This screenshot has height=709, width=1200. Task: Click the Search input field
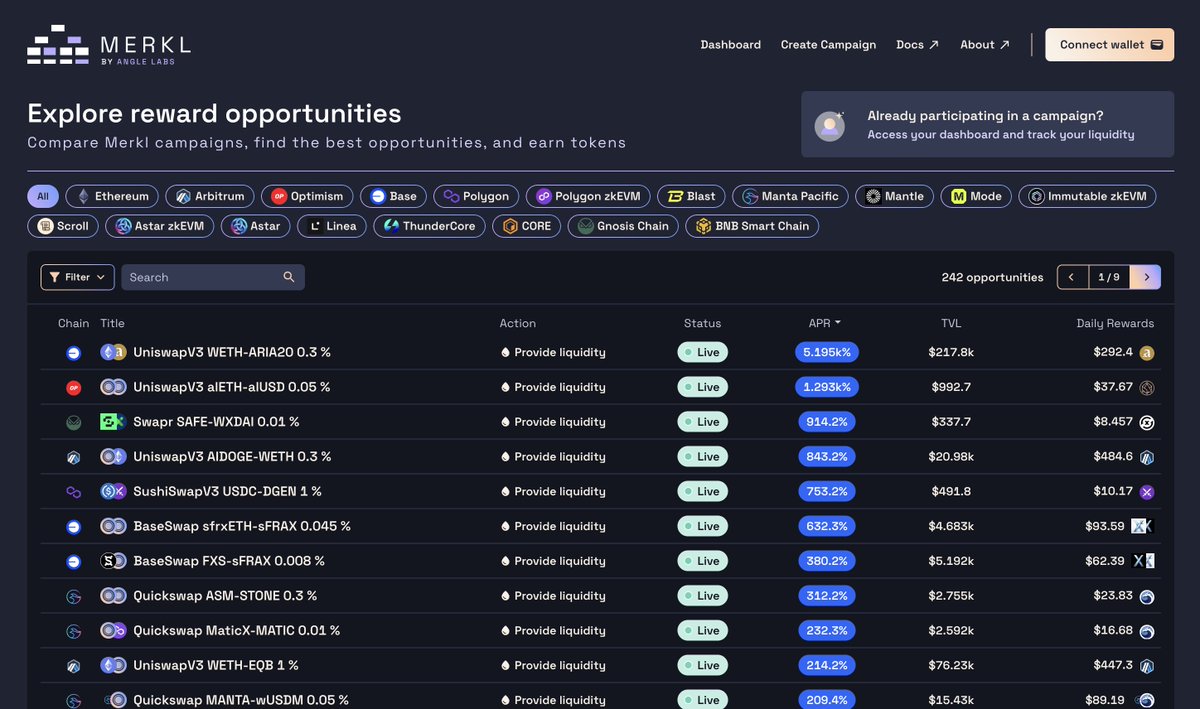212,277
